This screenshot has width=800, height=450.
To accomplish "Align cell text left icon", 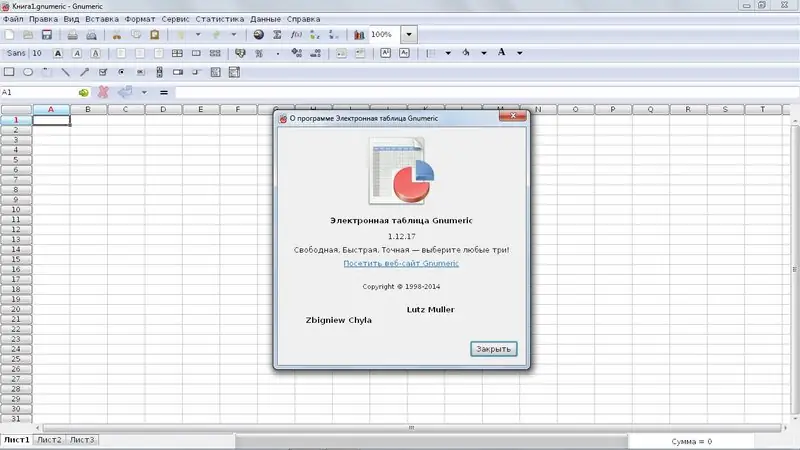I will [121, 53].
